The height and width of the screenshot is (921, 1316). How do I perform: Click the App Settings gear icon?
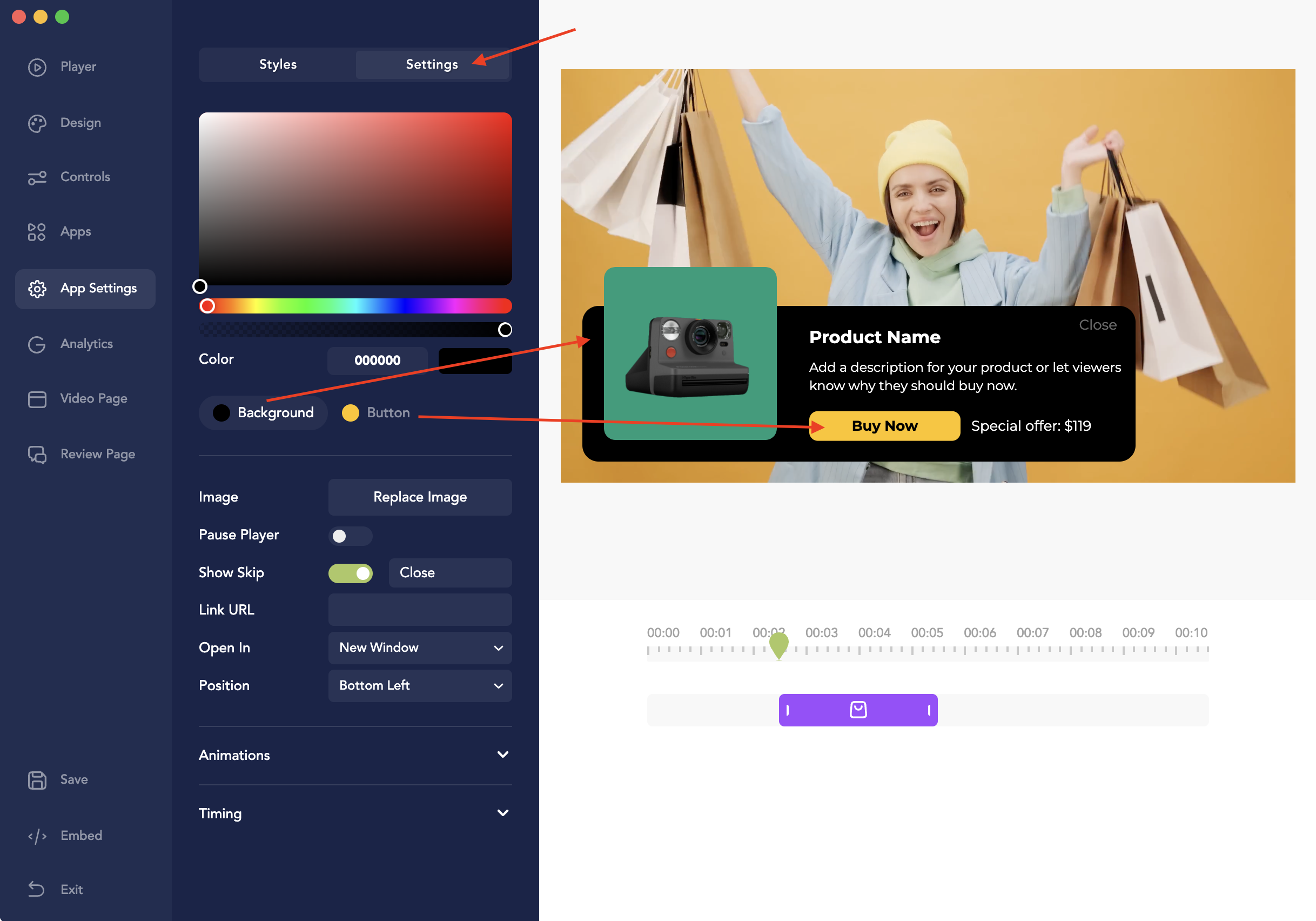pyautogui.click(x=37, y=289)
